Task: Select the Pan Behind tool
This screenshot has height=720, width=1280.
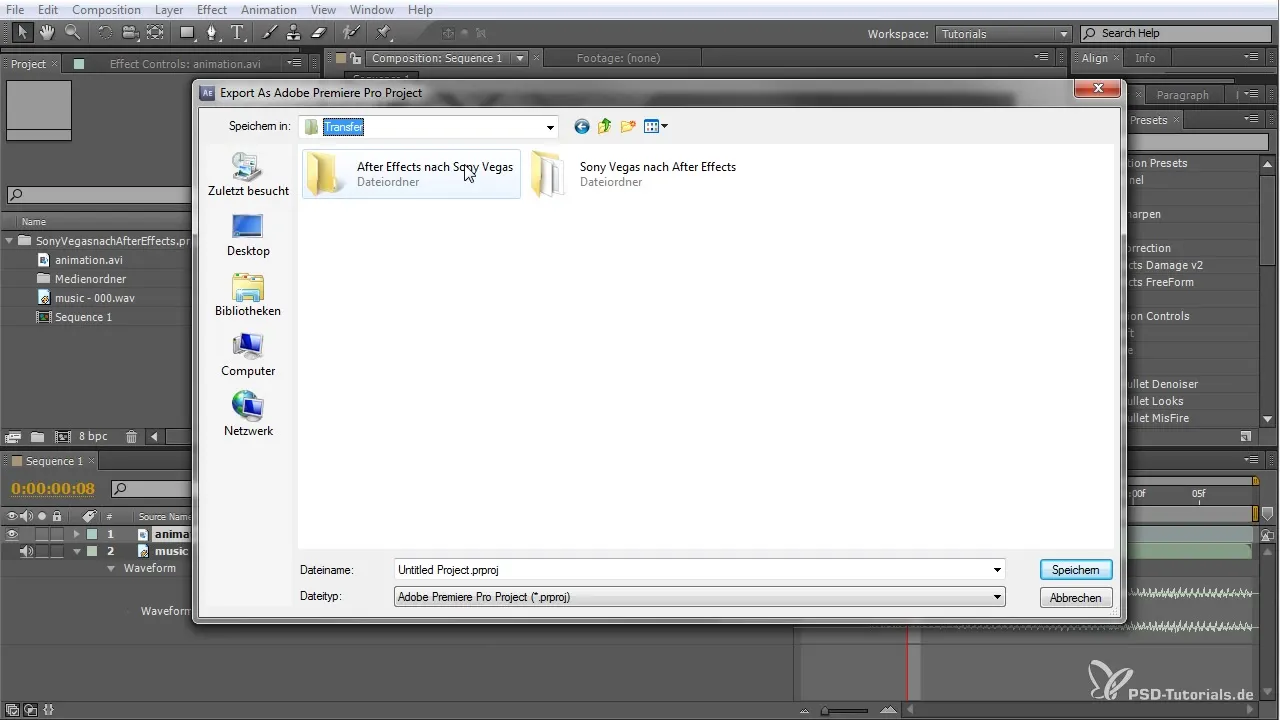Action: point(155,33)
